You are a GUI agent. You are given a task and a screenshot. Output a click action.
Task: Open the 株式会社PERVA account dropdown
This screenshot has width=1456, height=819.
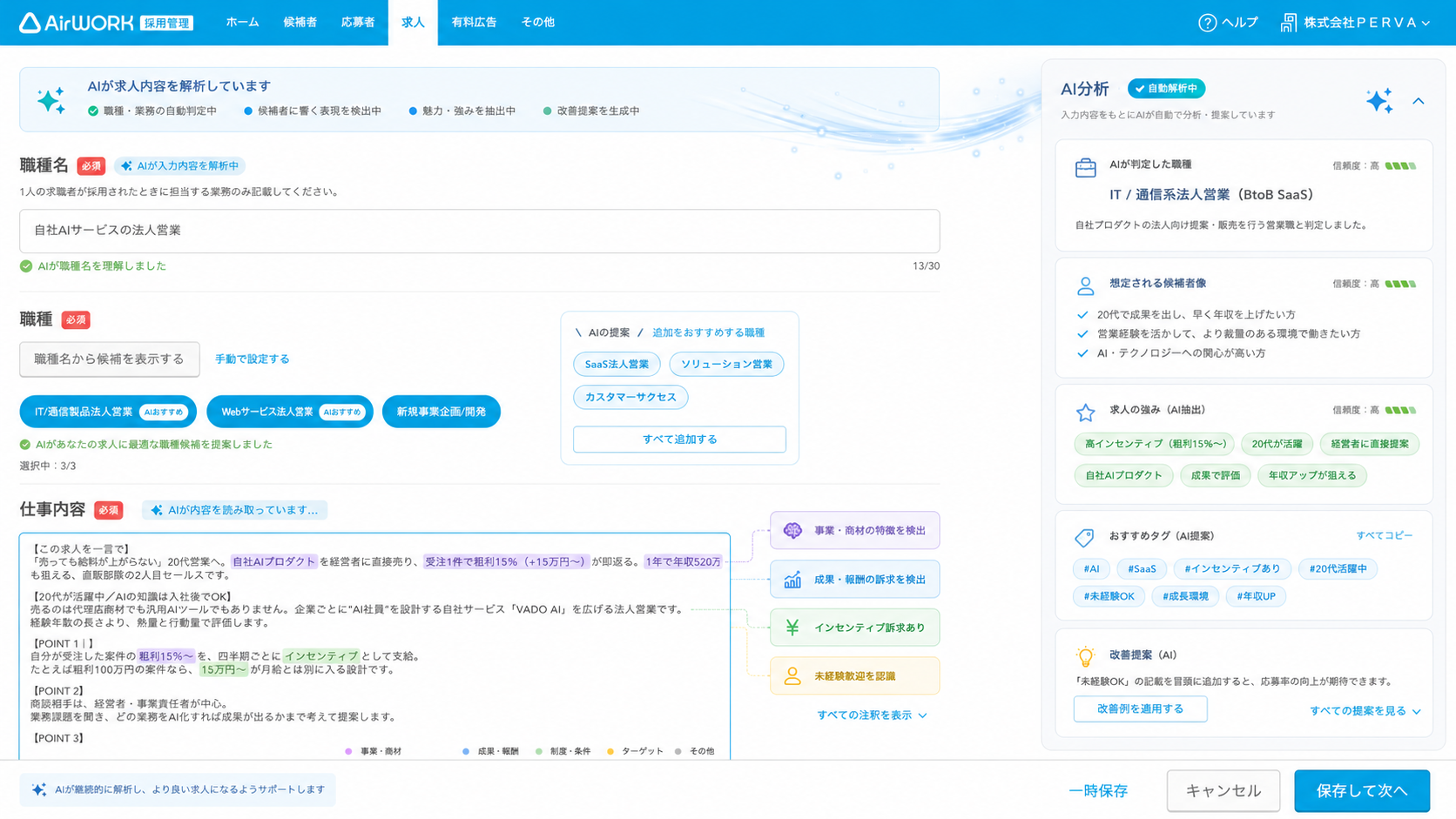click(1355, 23)
